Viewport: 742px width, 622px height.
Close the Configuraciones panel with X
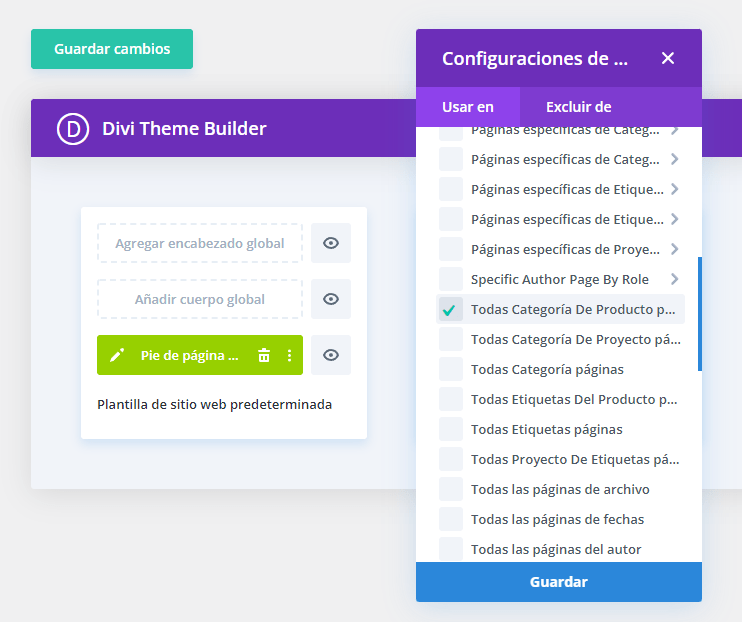coord(668,58)
